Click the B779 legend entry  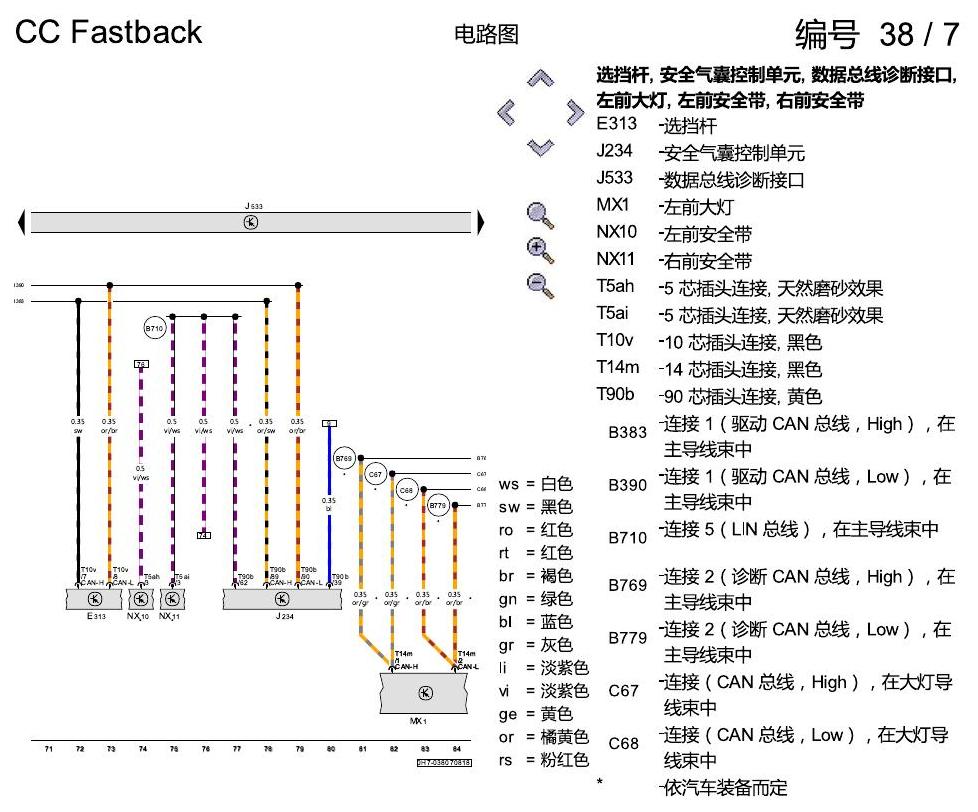tap(780, 641)
